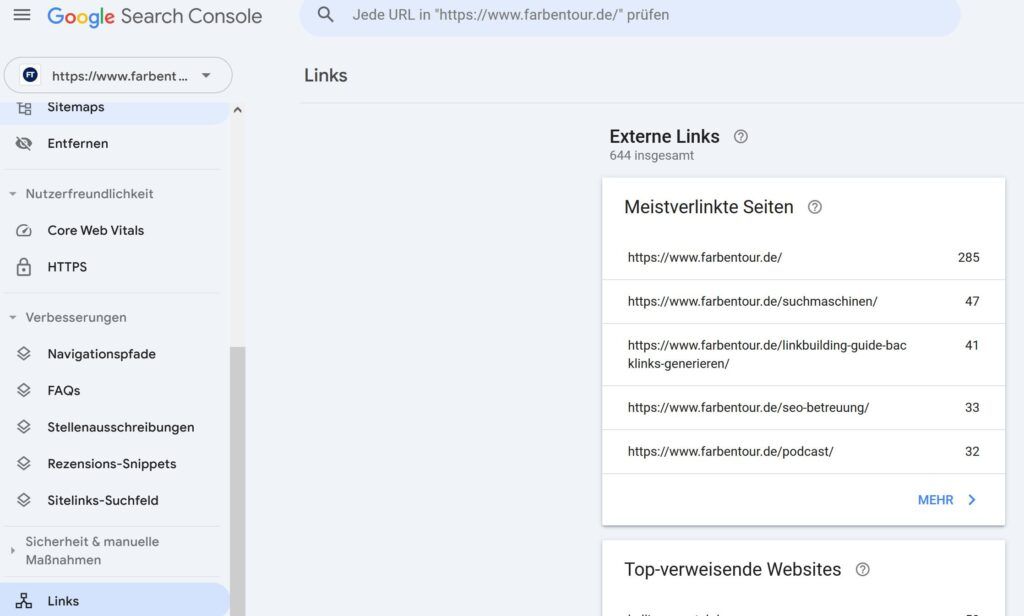This screenshot has height=616, width=1024.
Task: Click the '644 insgesamt' text
Action: click(651, 155)
